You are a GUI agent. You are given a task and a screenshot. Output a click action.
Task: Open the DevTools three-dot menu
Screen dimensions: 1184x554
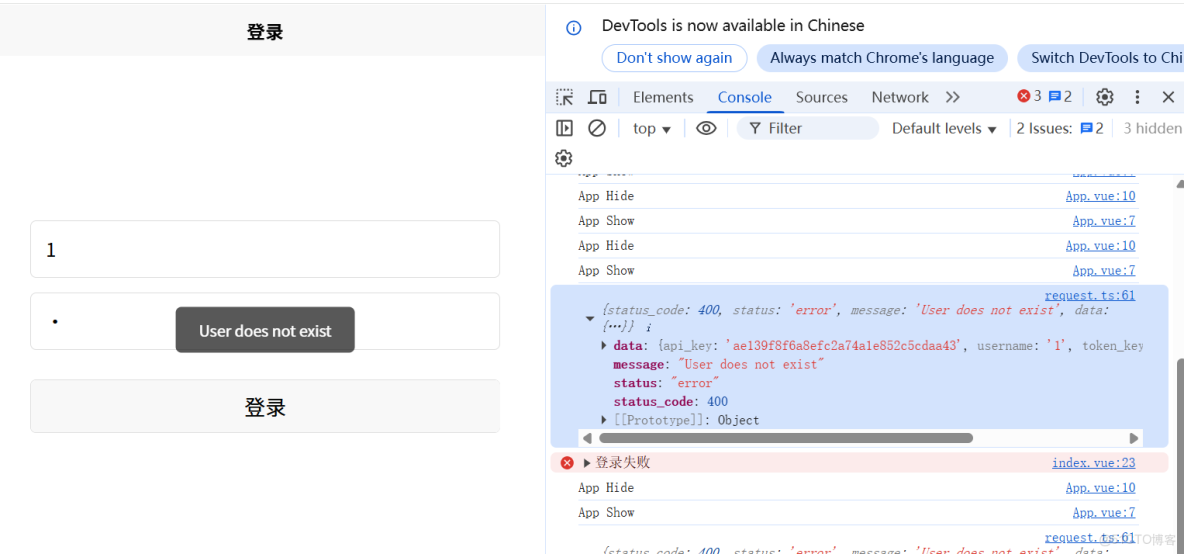click(1137, 97)
